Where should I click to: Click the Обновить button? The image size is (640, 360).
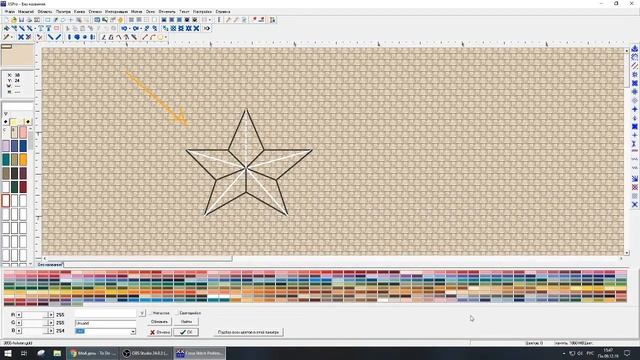click(x=159, y=322)
